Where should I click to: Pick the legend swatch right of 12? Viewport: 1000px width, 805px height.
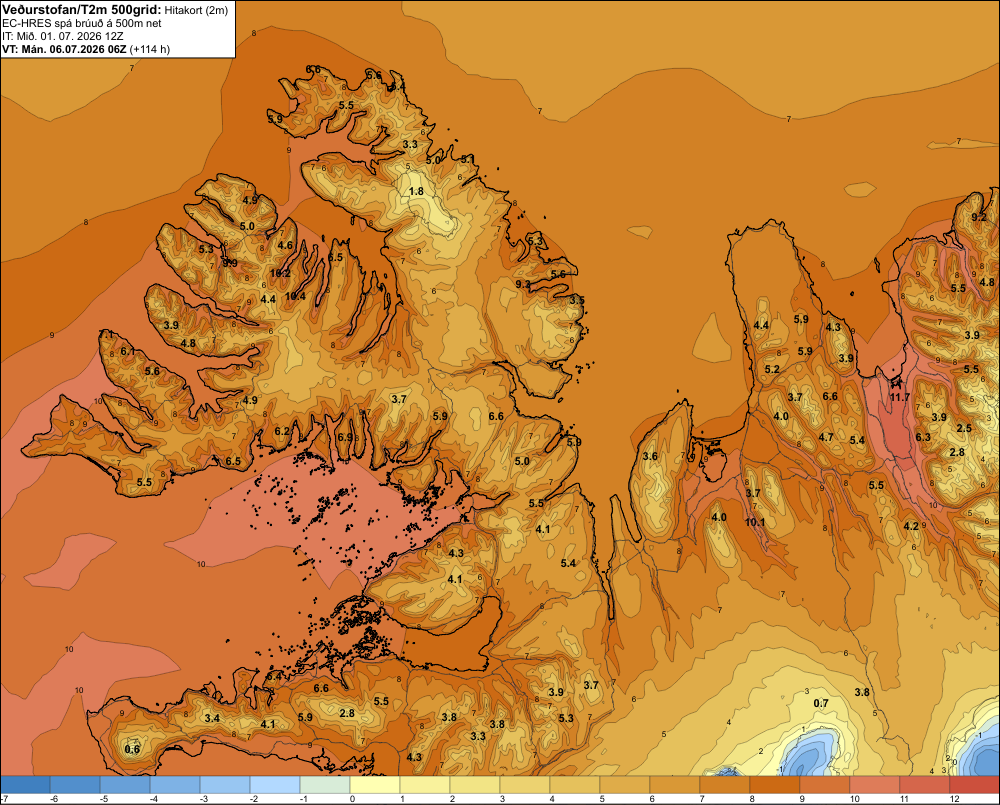(x=974, y=785)
